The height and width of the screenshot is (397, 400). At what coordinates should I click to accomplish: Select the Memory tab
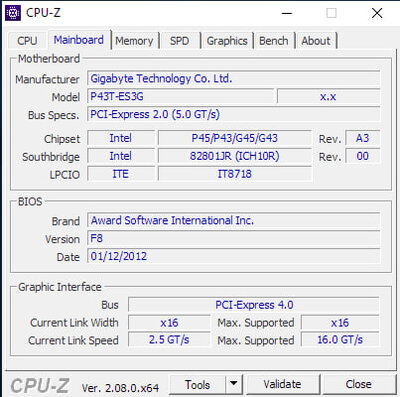pos(134,41)
